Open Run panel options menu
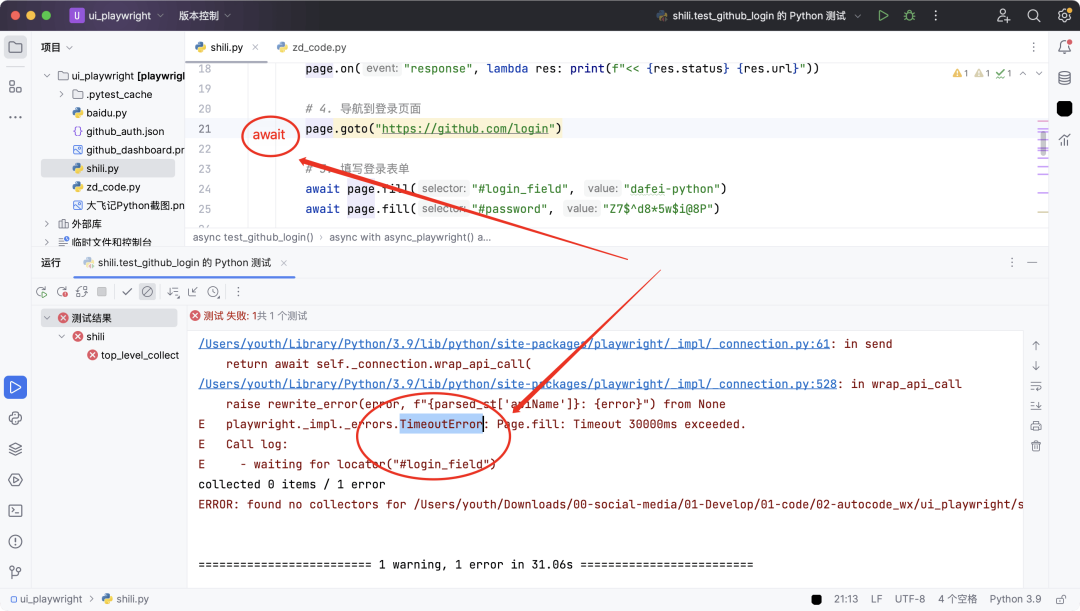The height and width of the screenshot is (611, 1080). [x=1012, y=262]
